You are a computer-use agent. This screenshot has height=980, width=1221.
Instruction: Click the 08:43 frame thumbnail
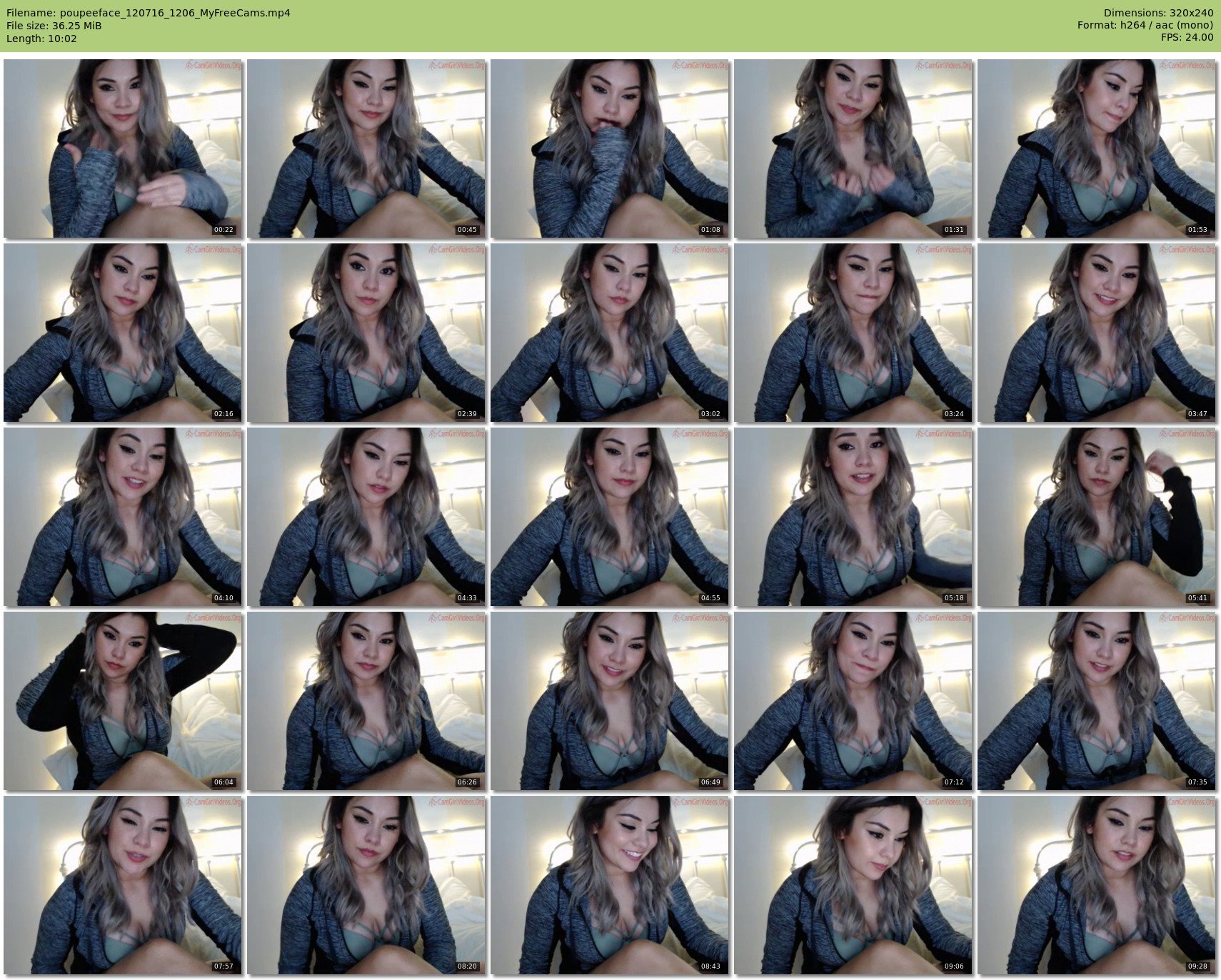point(610,885)
